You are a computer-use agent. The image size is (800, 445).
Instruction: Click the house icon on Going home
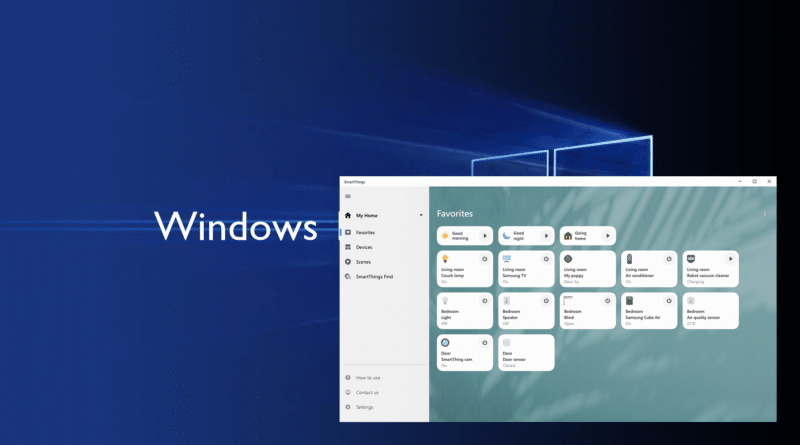coord(568,236)
